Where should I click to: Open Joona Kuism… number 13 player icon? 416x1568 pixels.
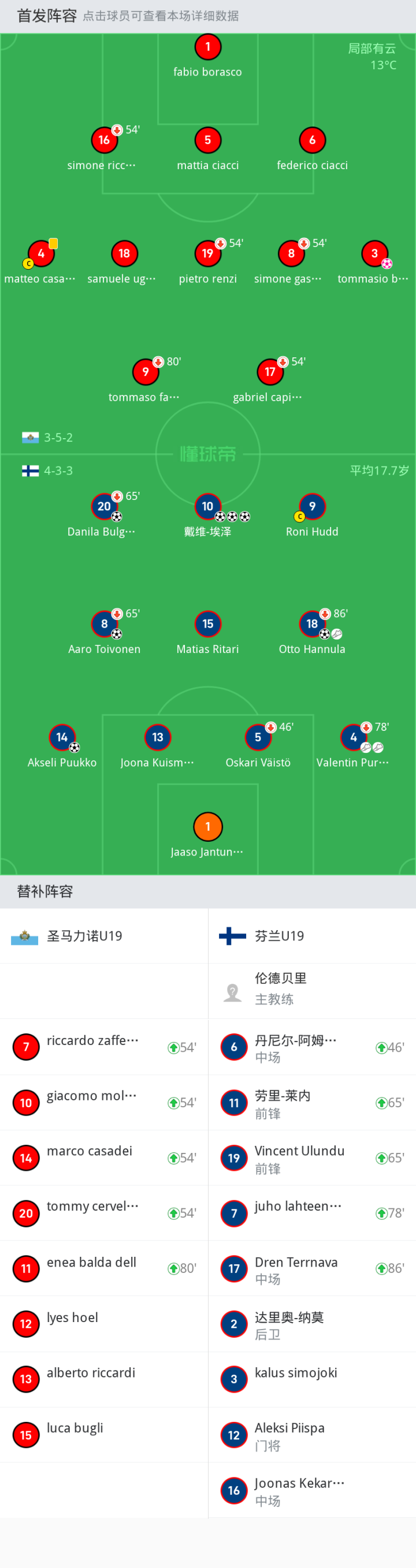[x=158, y=737]
